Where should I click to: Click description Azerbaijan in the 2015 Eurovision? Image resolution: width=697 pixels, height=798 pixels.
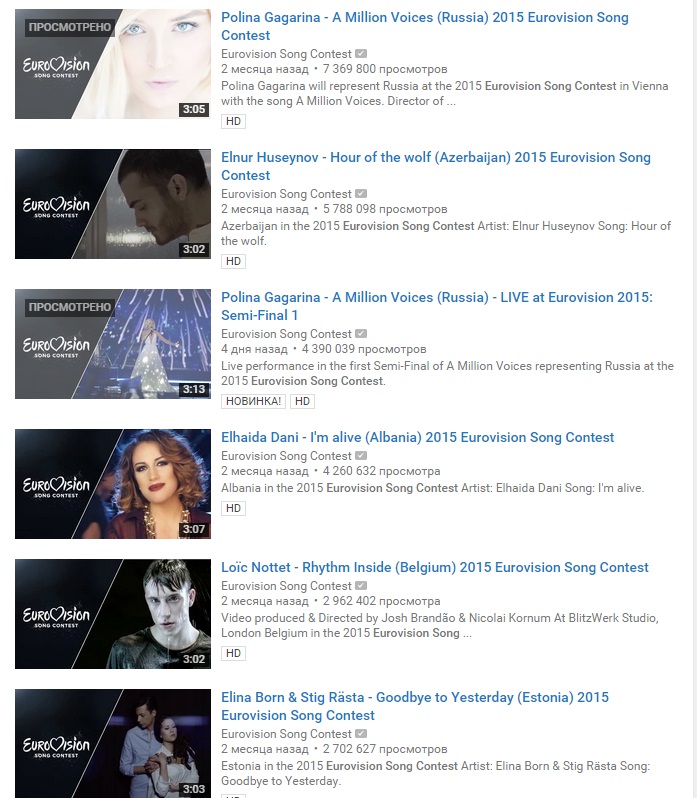(x=446, y=233)
